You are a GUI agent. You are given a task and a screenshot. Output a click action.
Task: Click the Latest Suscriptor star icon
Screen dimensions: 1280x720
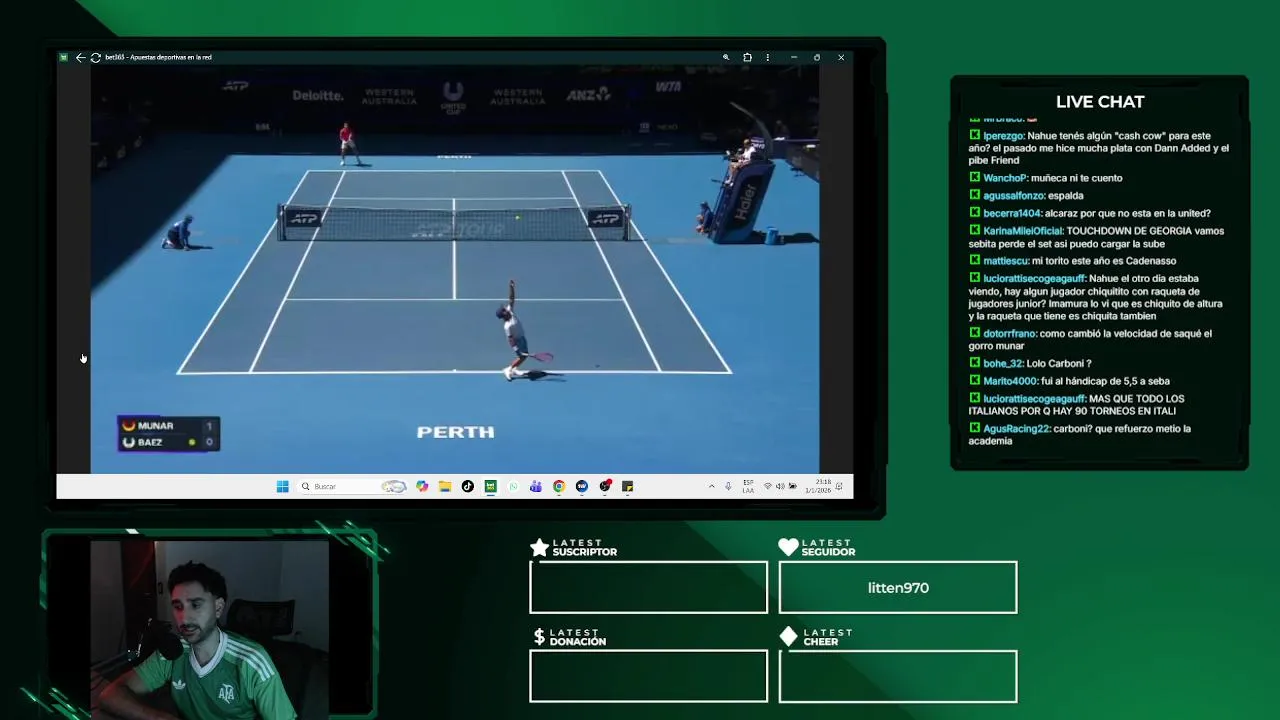point(539,547)
